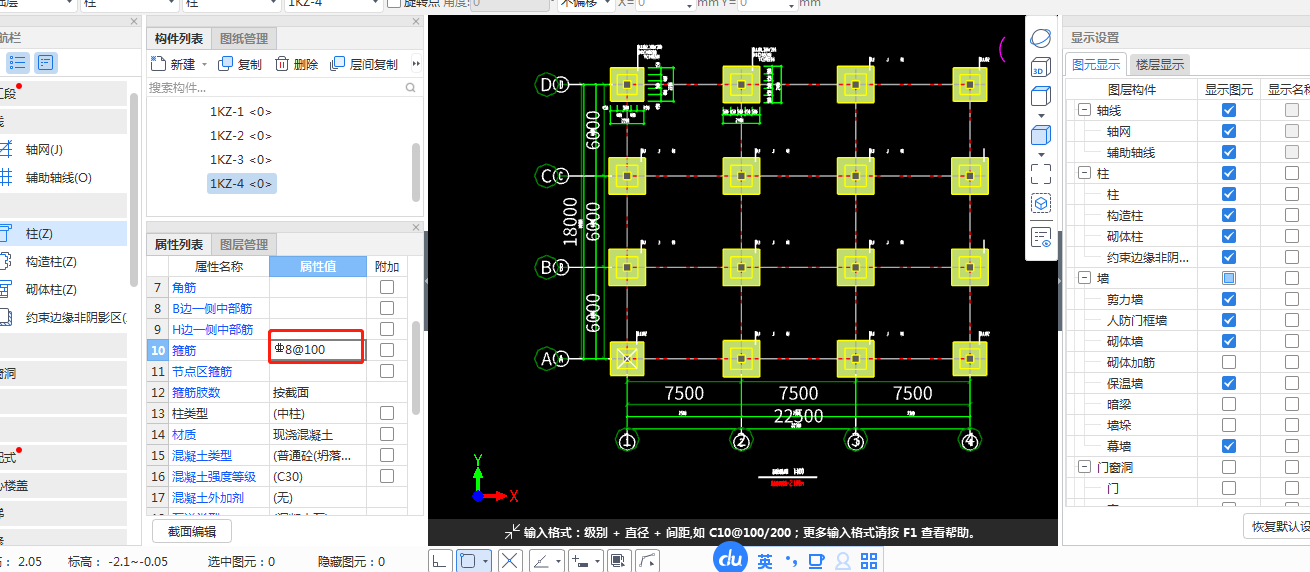Click the wireframe cube view icon
1310x572 pixels.
tap(1041, 97)
